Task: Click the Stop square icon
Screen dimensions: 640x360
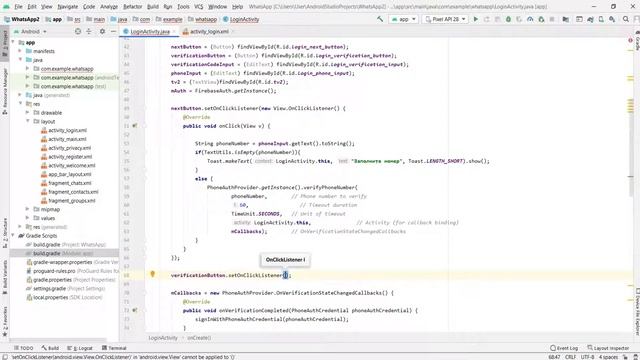Action: [x=552, y=19]
